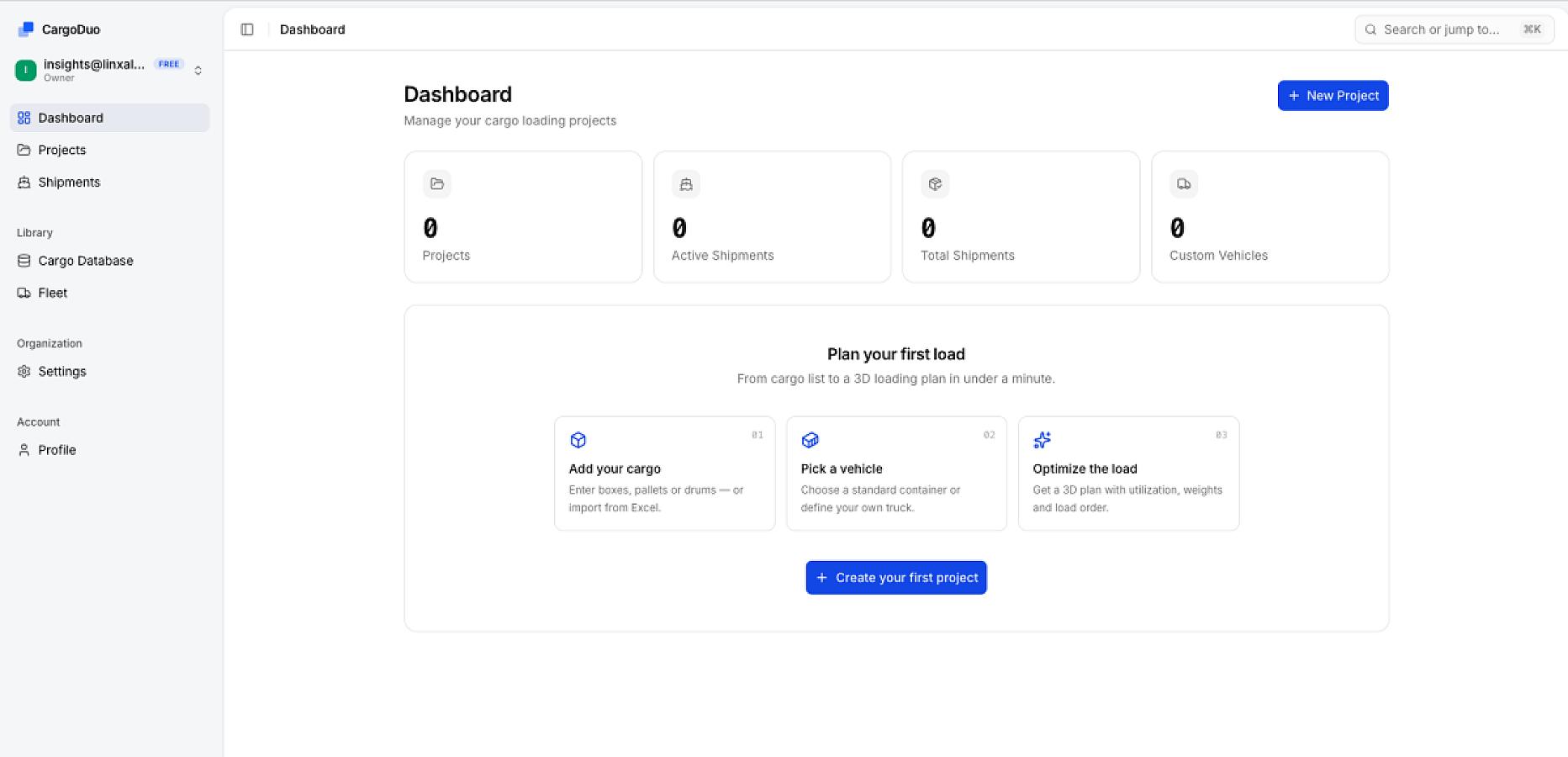Image resolution: width=1568 pixels, height=757 pixels.
Task: Open the Profile page
Action: tap(109, 450)
